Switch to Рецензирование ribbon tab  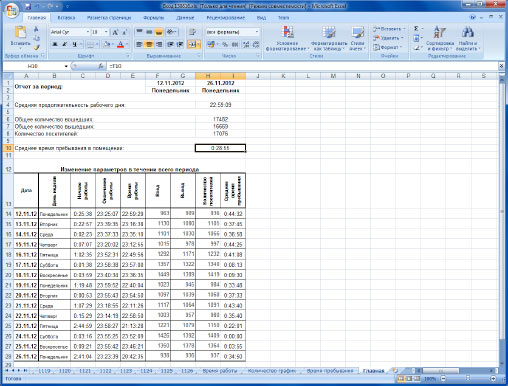(225, 18)
